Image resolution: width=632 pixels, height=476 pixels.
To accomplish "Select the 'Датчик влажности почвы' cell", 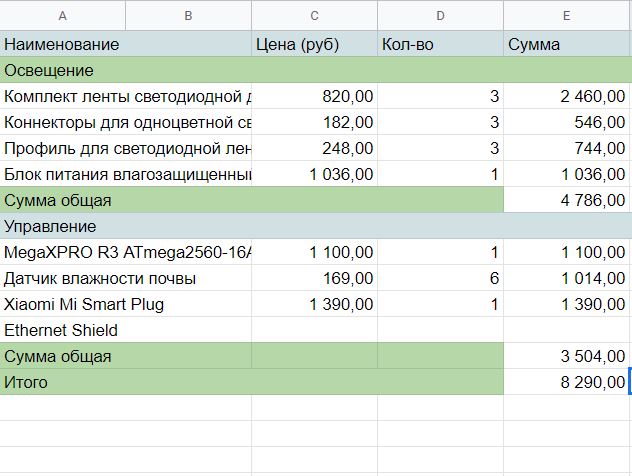I will coord(126,278).
